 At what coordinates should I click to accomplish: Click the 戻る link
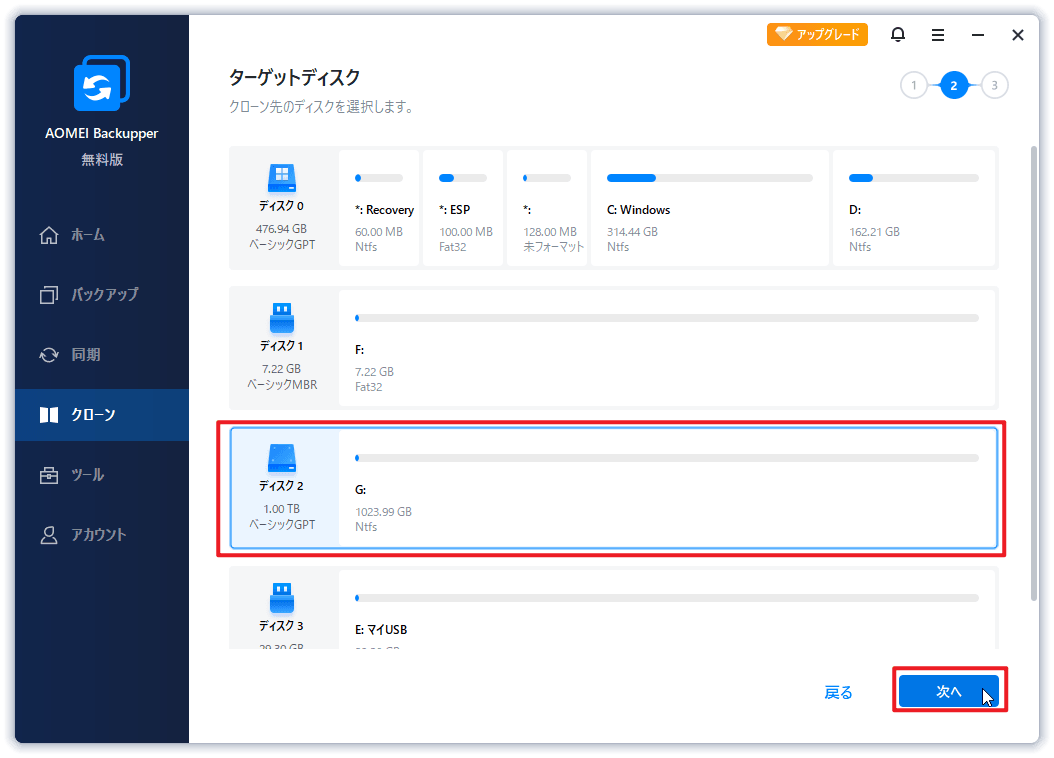point(838,692)
